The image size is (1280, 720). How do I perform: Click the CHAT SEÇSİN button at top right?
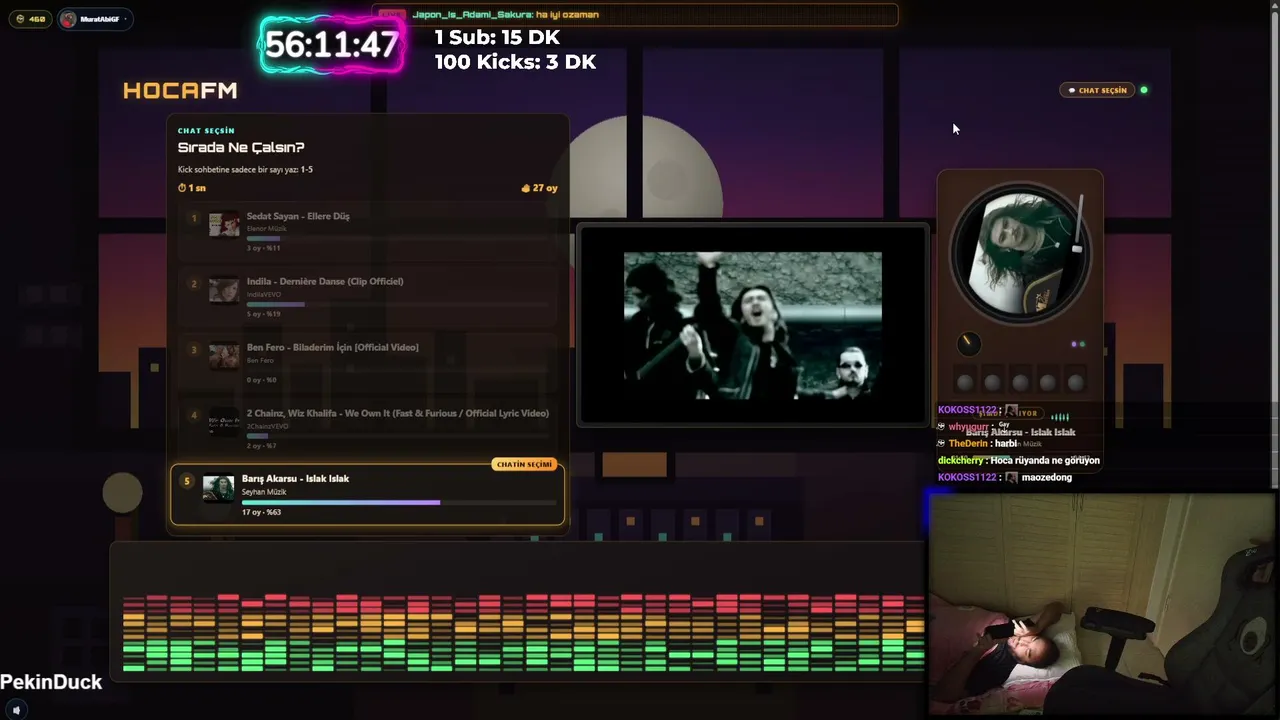click(x=1098, y=90)
